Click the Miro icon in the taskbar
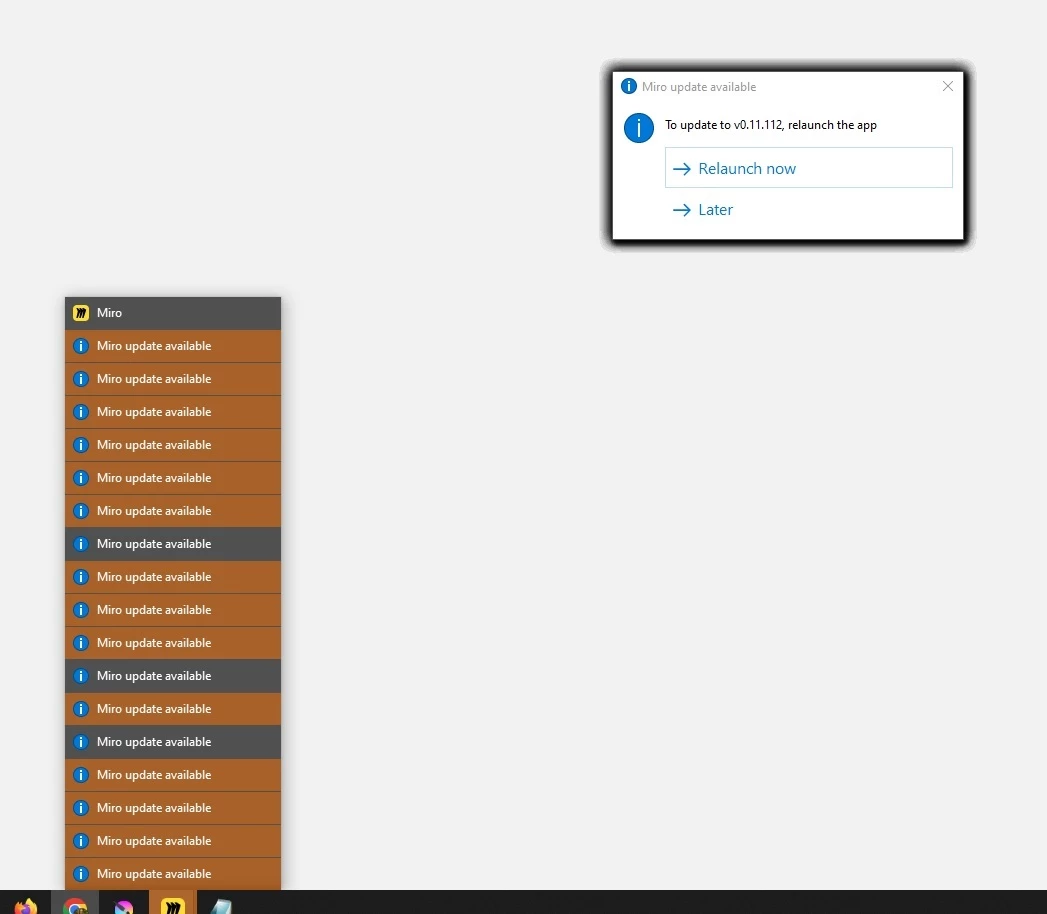 [172, 906]
